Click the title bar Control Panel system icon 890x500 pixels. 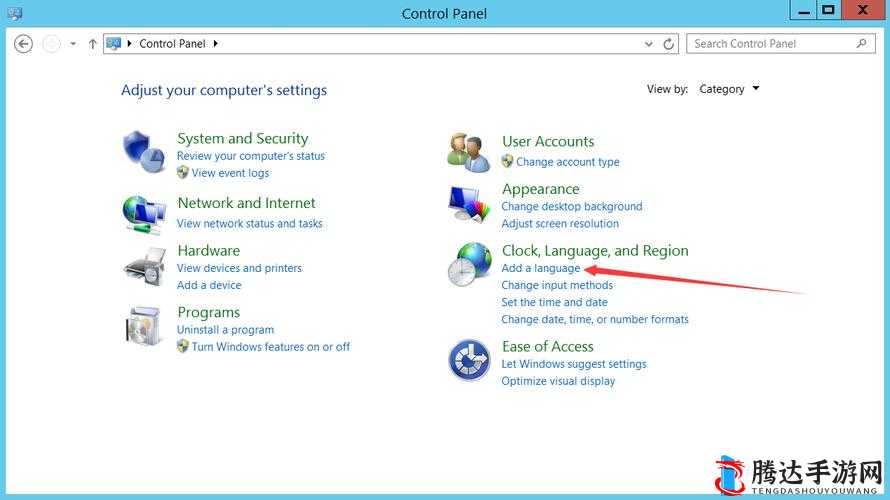(x=14, y=14)
